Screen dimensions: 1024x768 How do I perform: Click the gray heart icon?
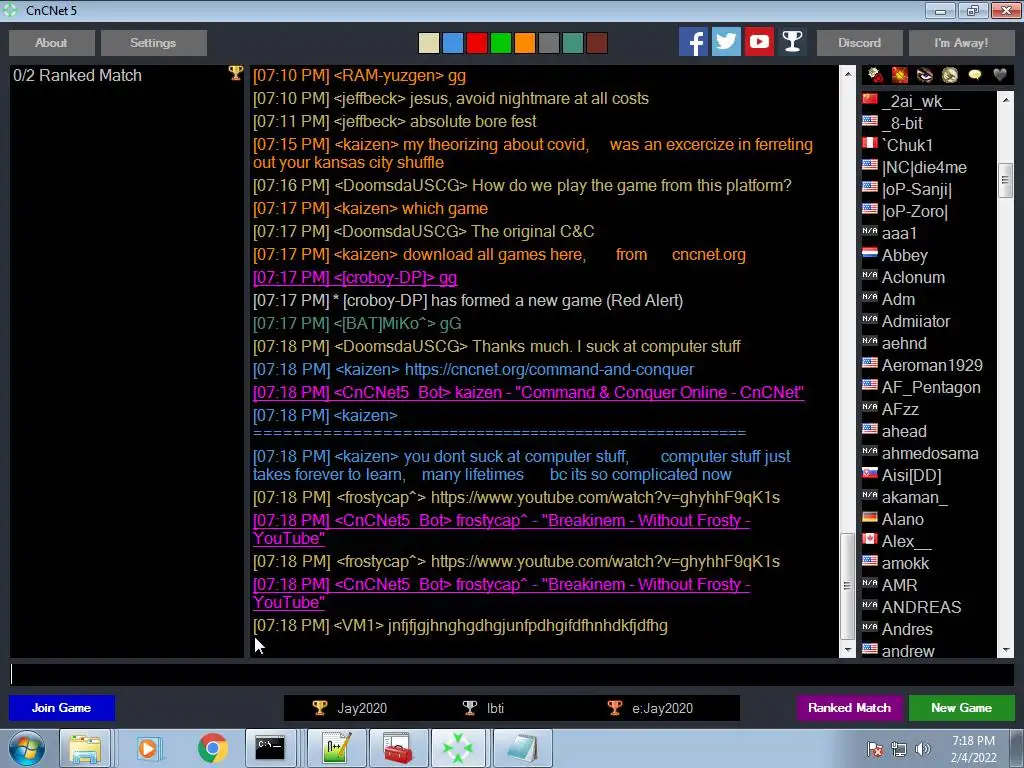(x=1000, y=76)
